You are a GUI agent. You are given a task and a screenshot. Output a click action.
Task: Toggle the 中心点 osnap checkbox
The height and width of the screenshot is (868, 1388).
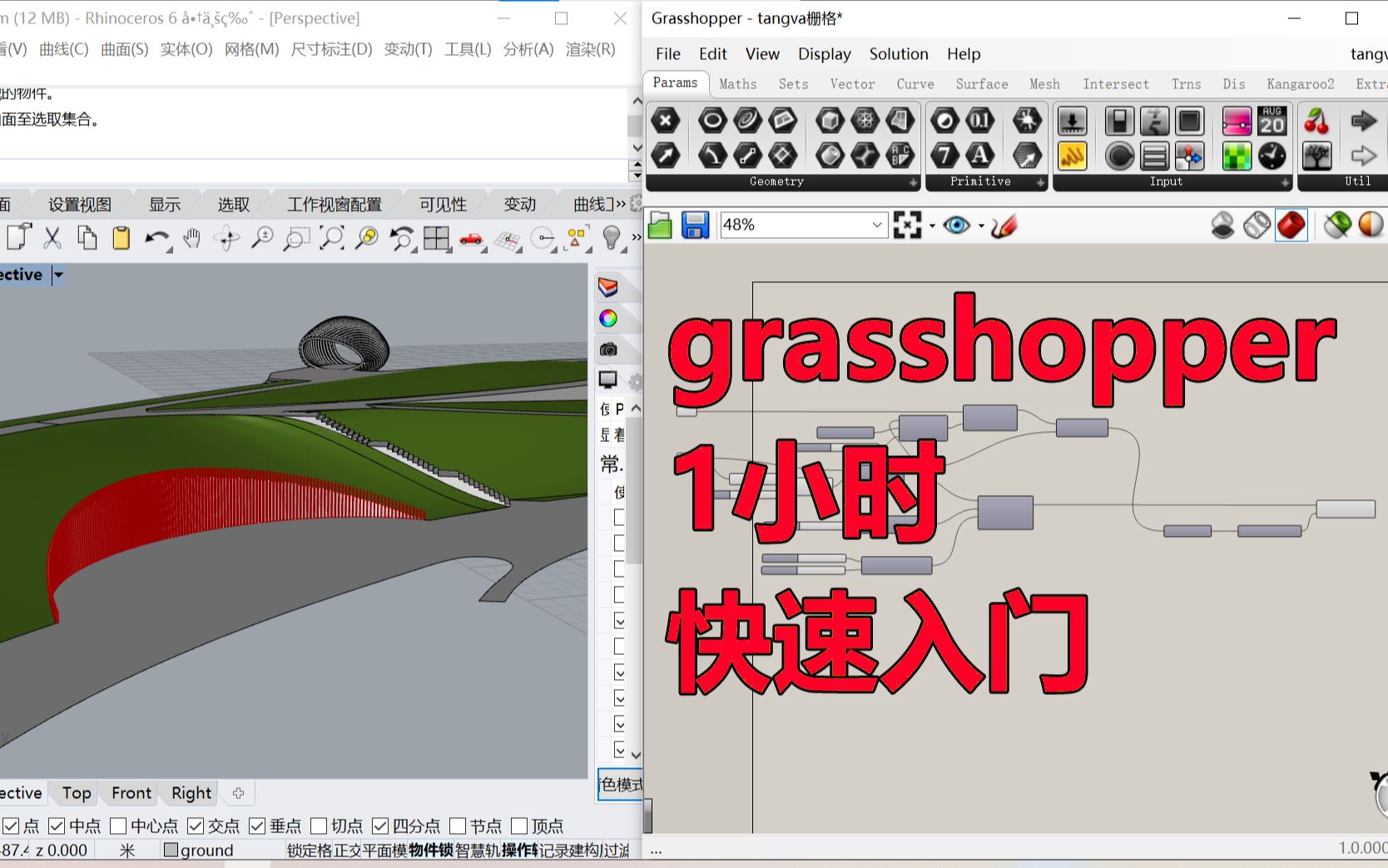118,826
